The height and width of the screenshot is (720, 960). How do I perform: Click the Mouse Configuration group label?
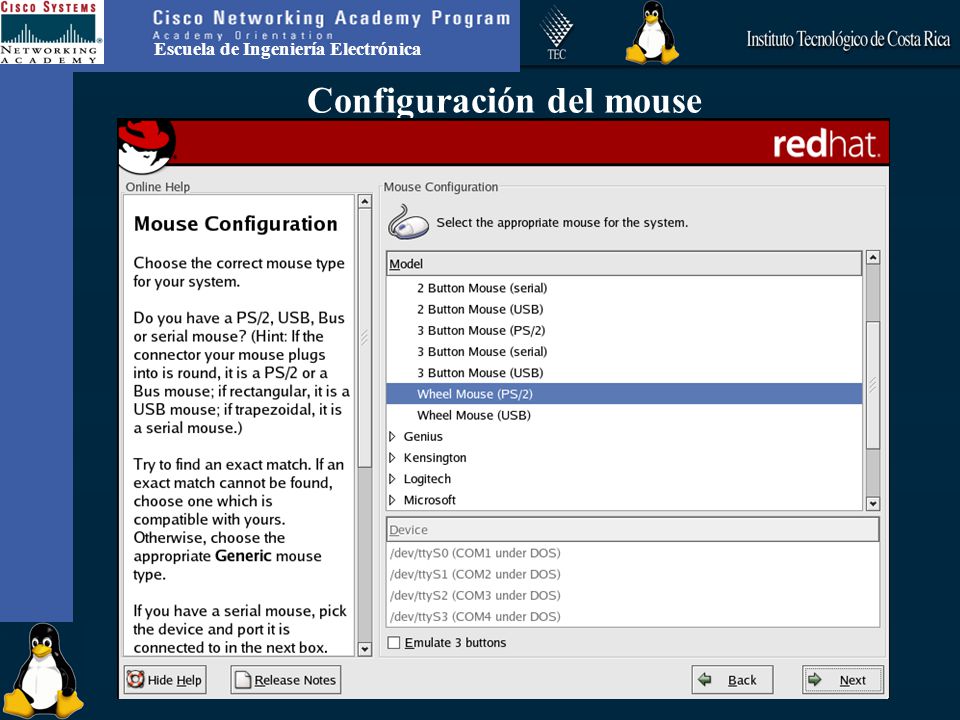[x=441, y=187]
